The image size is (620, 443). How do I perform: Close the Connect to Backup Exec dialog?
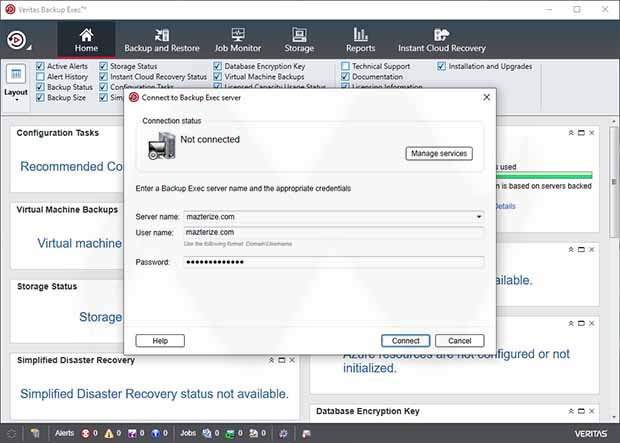click(487, 97)
